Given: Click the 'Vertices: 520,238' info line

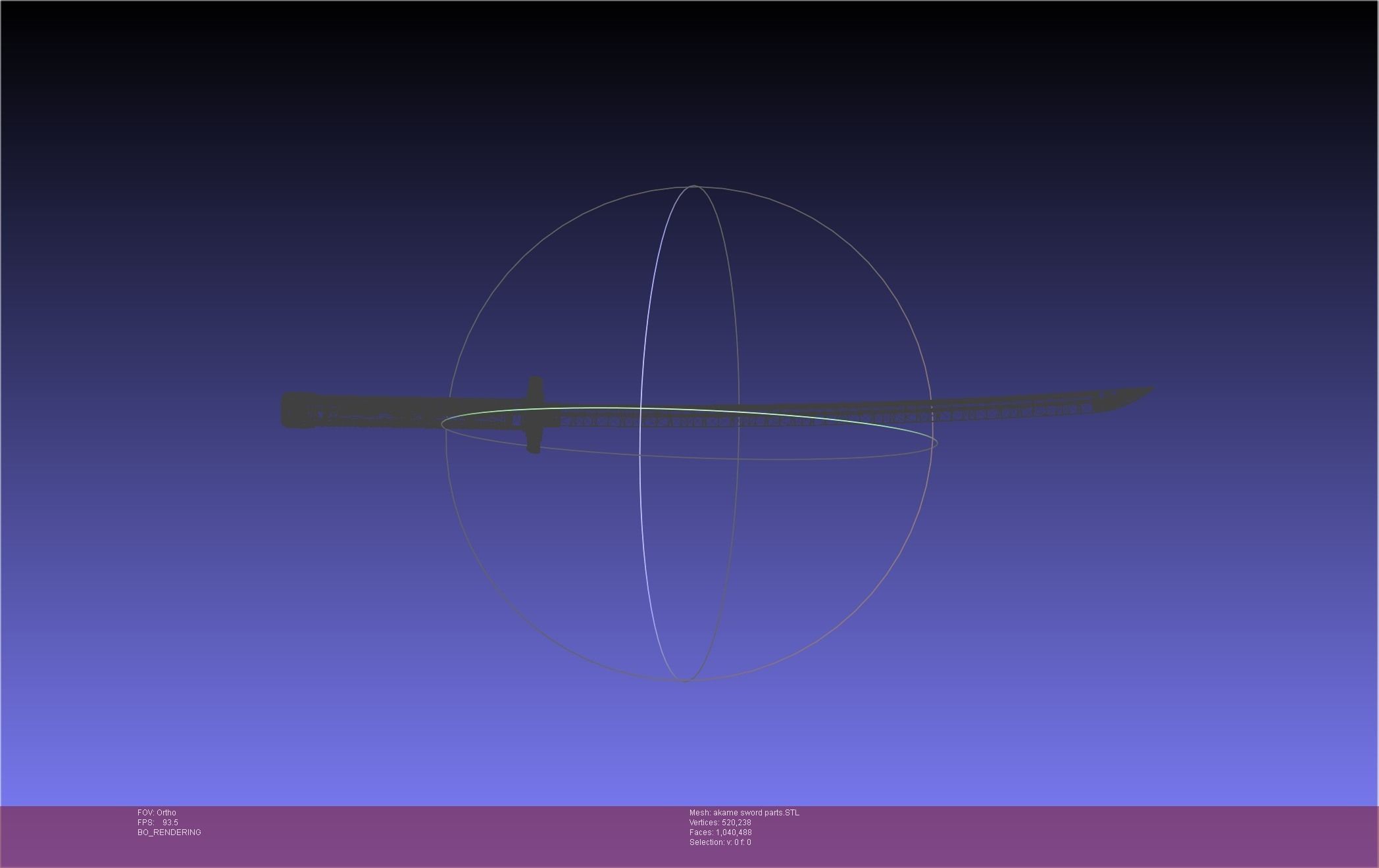Looking at the screenshot, I should coord(720,823).
